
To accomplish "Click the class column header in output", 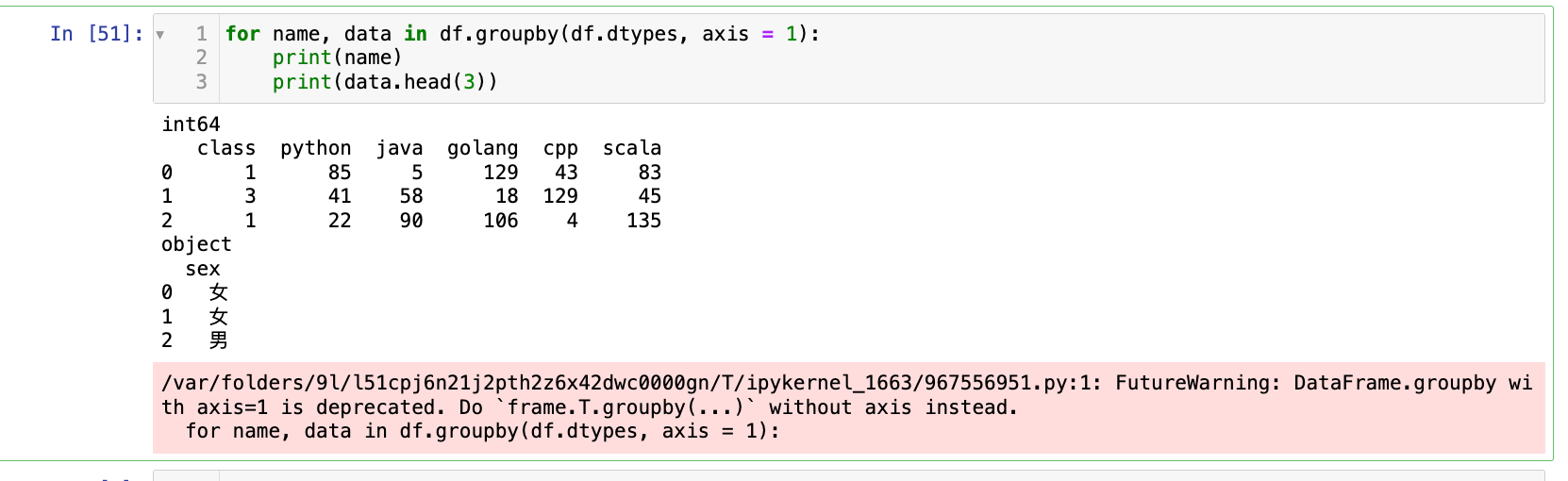I will 226,148.
